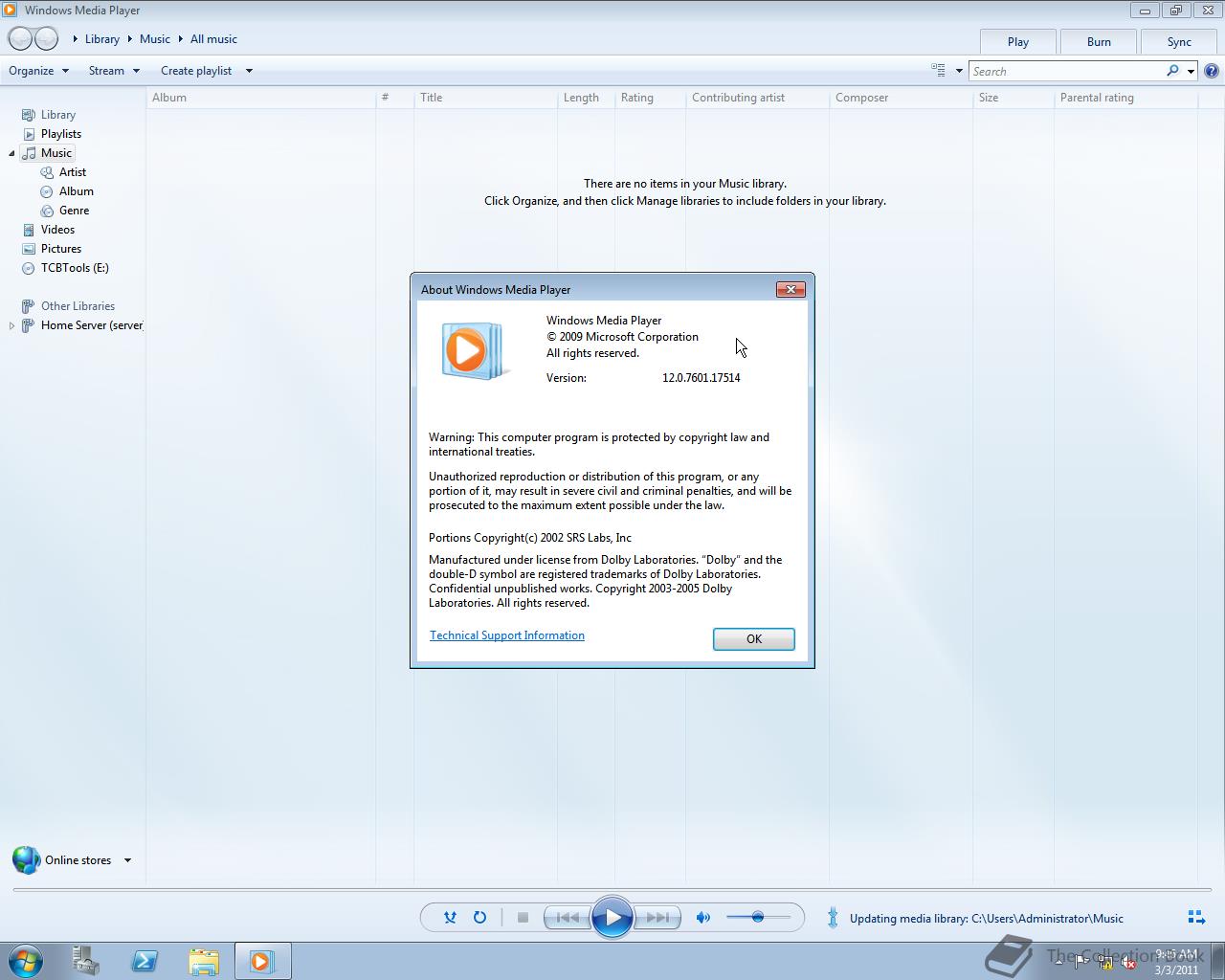The width and height of the screenshot is (1225, 980).
Task: Switch to the Sync tab
Action: click(1179, 42)
